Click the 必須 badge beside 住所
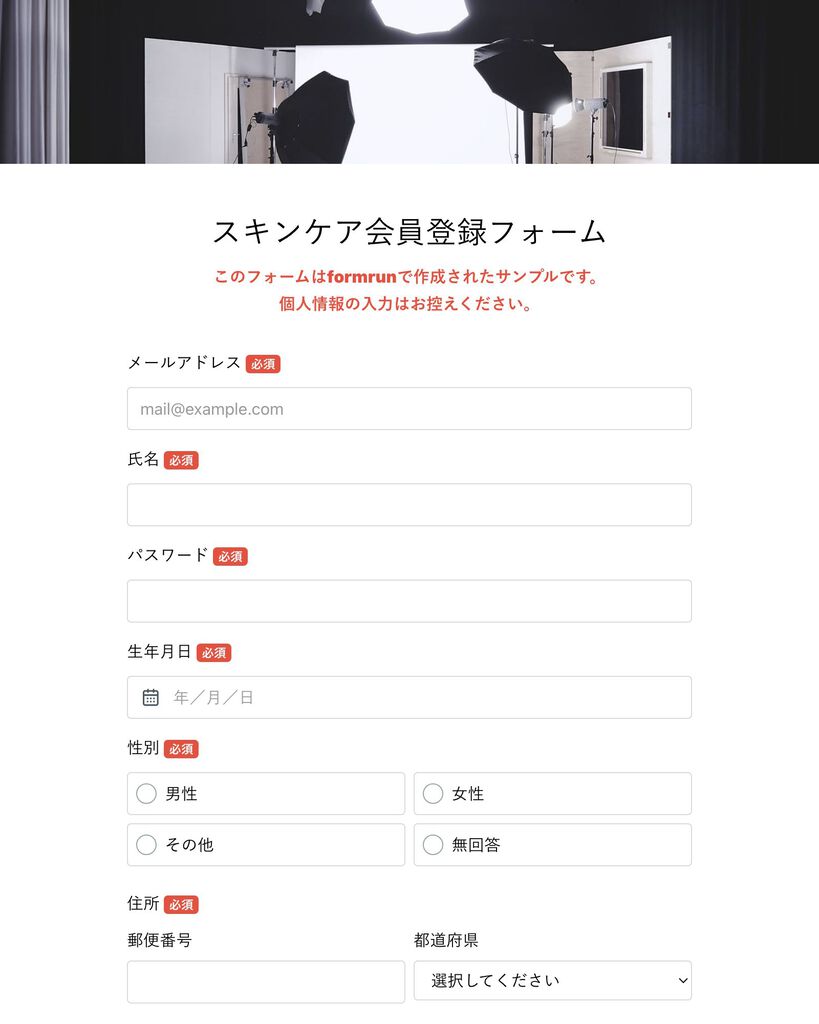 pos(181,904)
